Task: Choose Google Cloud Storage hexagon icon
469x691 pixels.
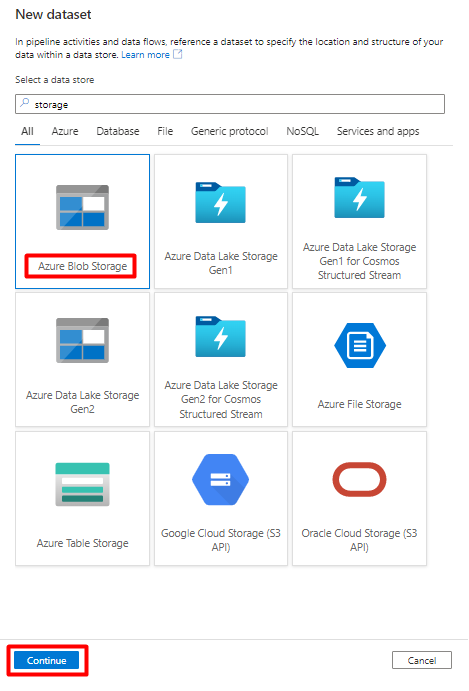Action: (x=220, y=479)
